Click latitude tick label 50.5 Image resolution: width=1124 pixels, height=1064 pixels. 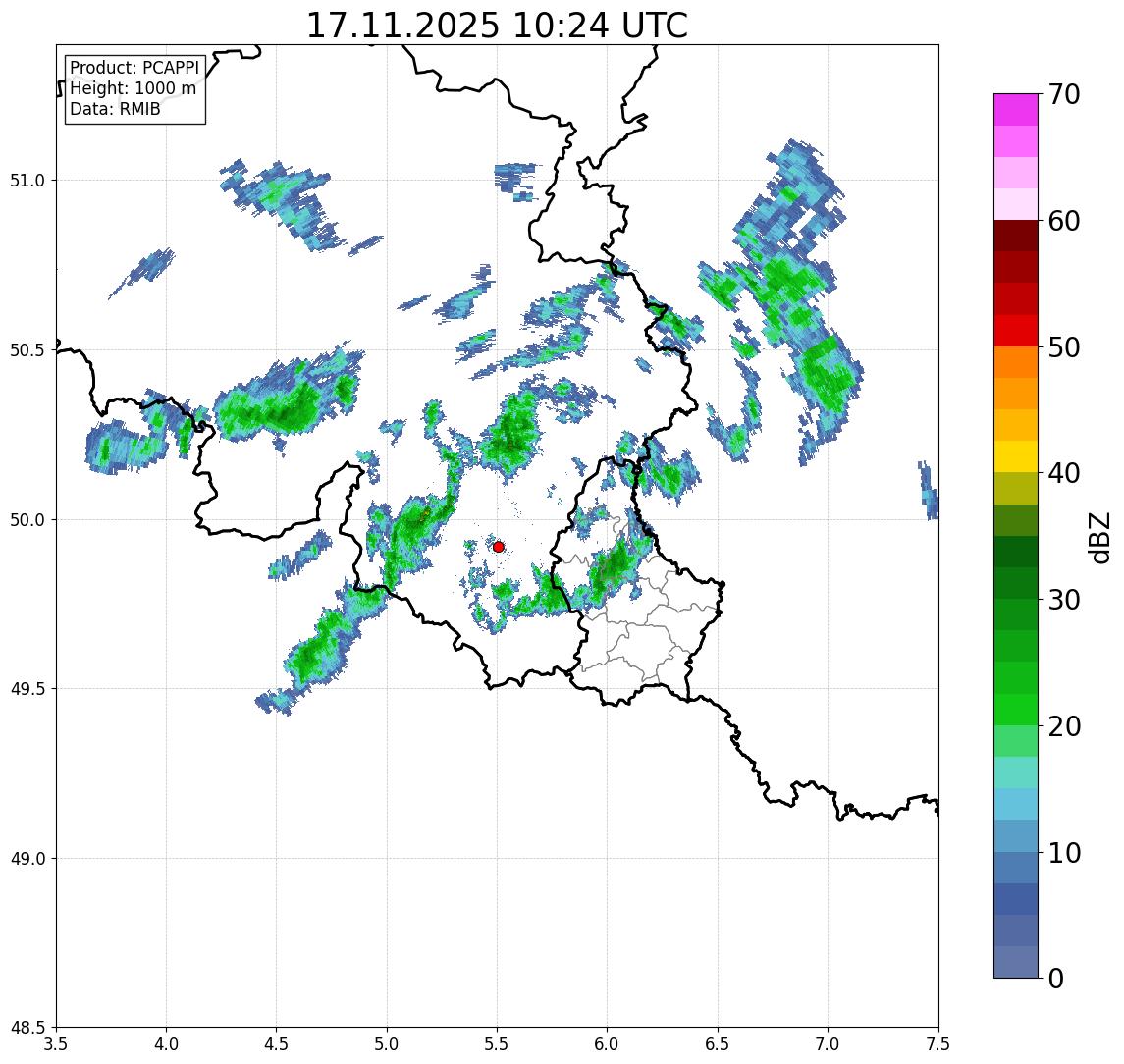[x=27, y=350]
